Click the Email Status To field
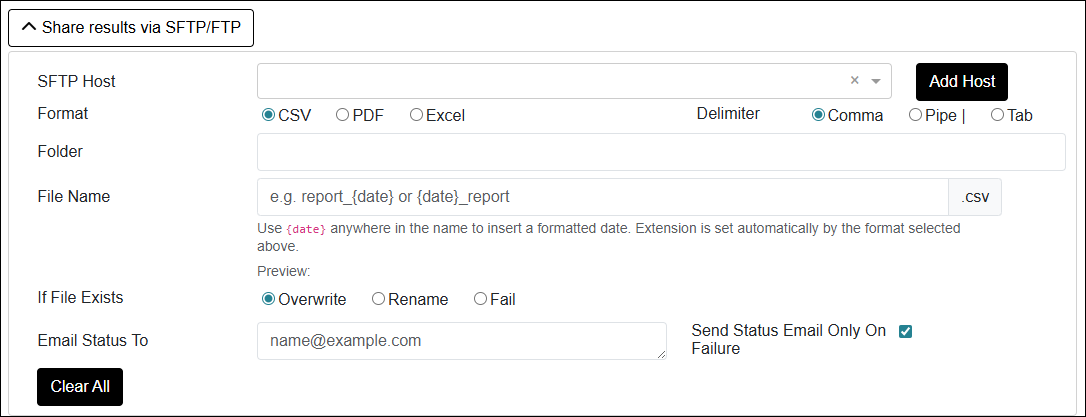This screenshot has width=1086, height=417. 461,341
